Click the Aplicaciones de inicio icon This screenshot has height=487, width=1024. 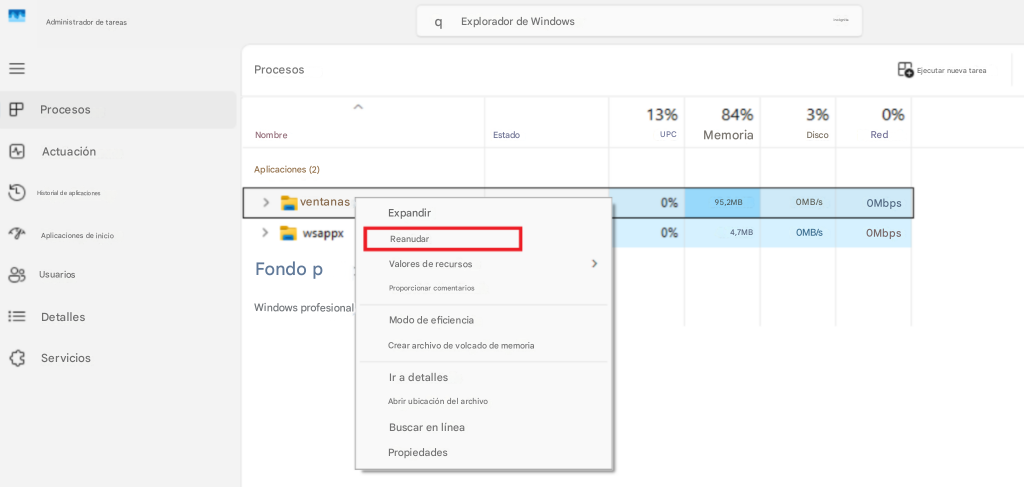[16, 234]
